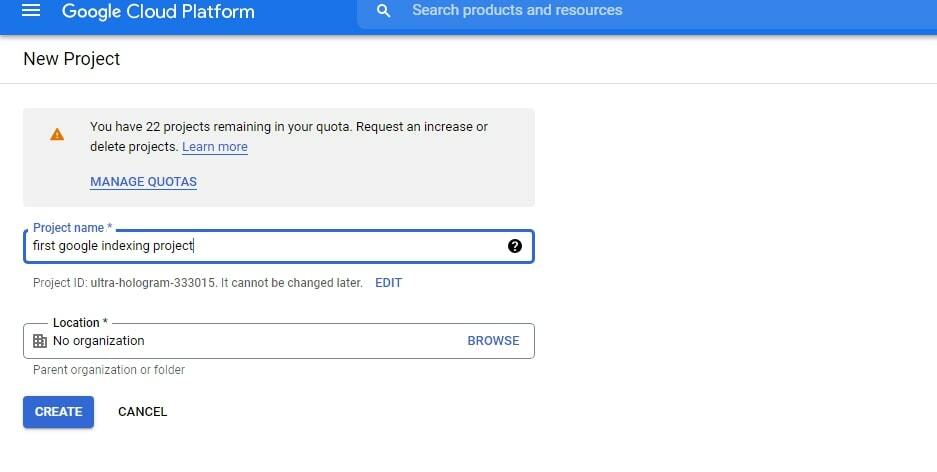
Task: Open the hamburger navigation menu
Action: pos(31,11)
